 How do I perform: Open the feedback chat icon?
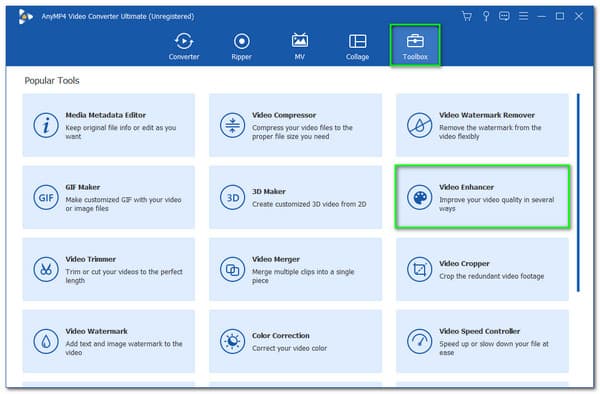[x=504, y=16]
